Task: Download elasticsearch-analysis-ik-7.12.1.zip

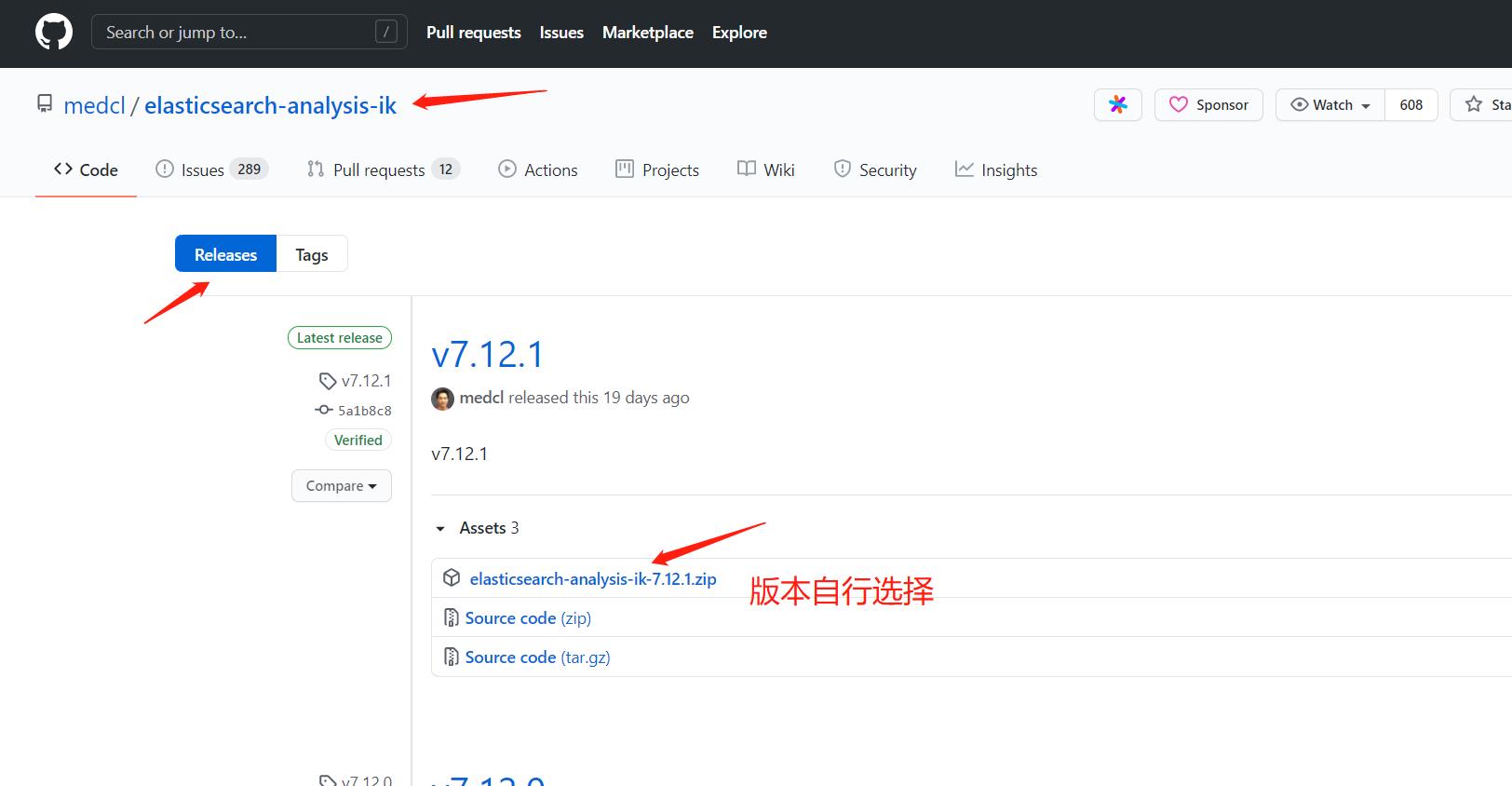Action: pyautogui.click(x=593, y=578)
